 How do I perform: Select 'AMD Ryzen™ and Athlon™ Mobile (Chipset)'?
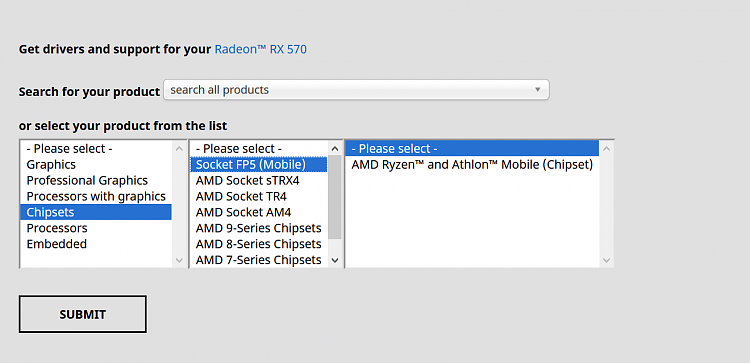point(472,165)
